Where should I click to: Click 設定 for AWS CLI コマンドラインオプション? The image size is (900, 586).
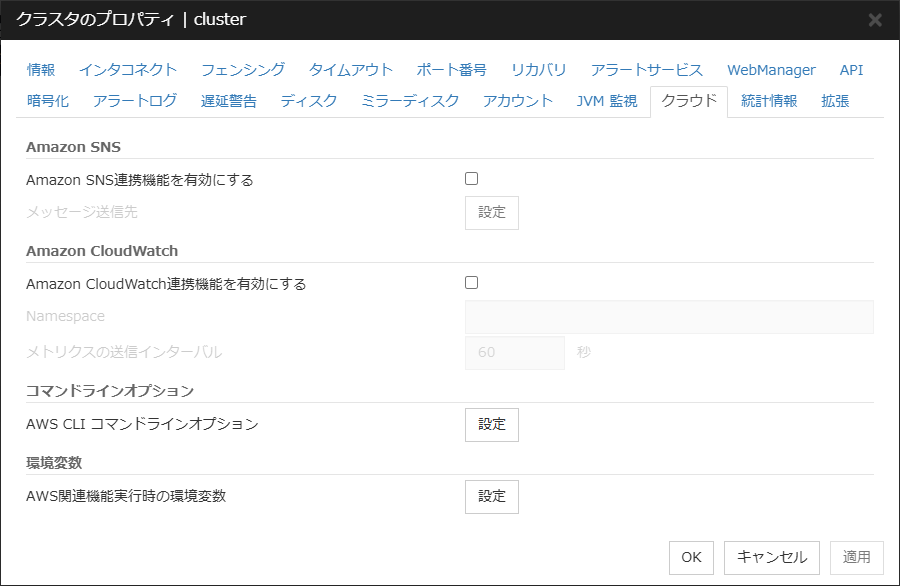click(492, 424)
